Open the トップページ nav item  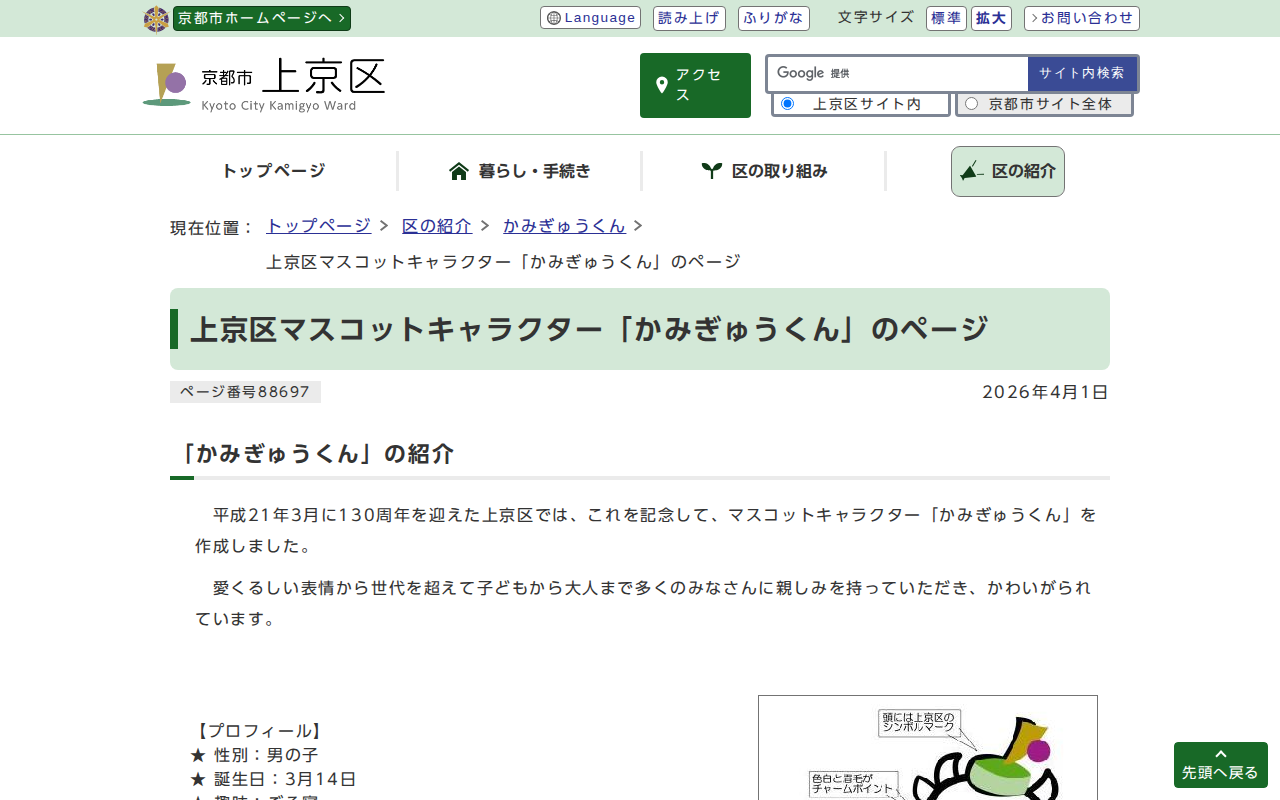coord(274,171)
